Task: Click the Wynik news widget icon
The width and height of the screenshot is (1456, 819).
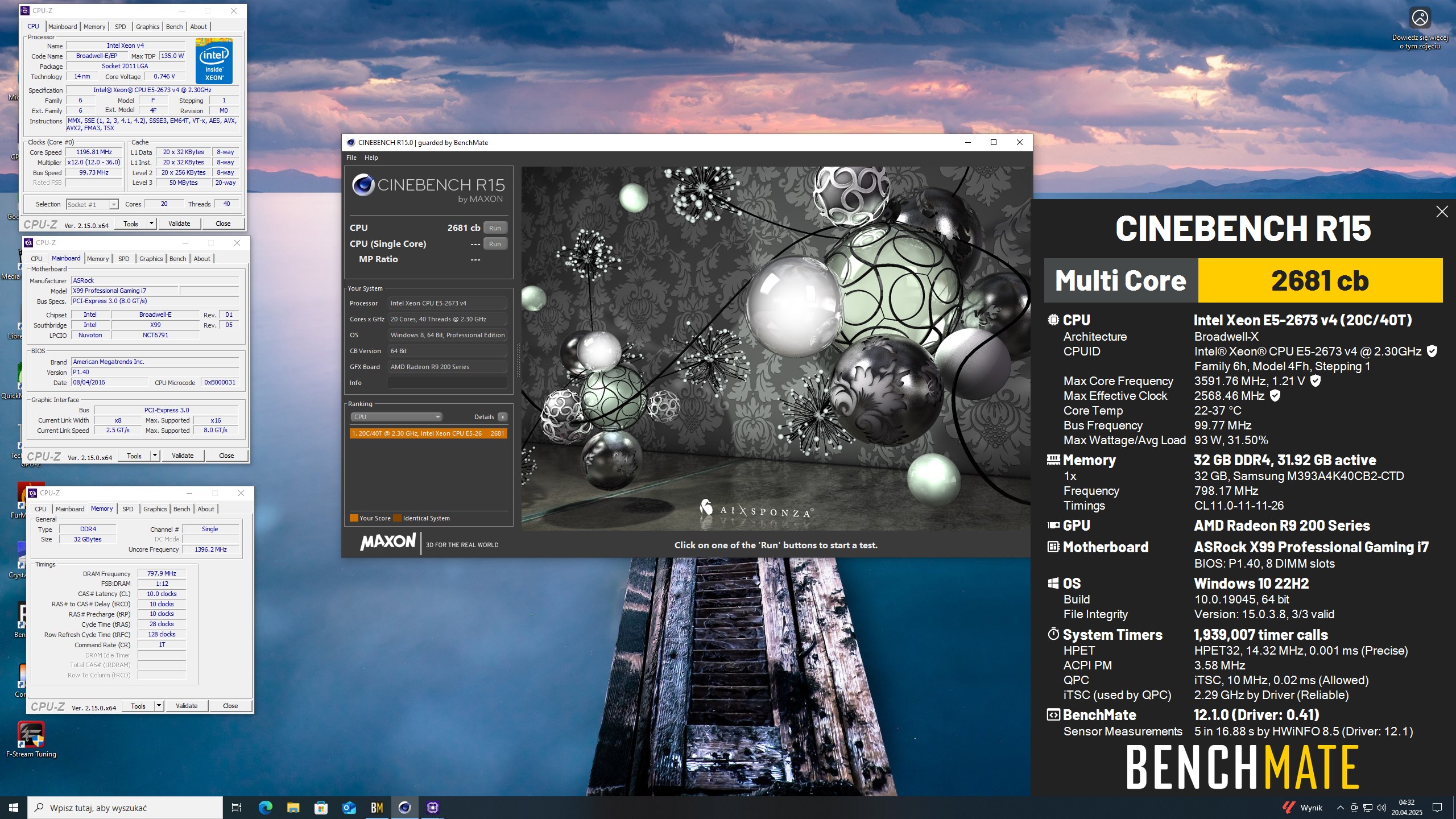Action: pyautogui.click(x=1289, y=808)
